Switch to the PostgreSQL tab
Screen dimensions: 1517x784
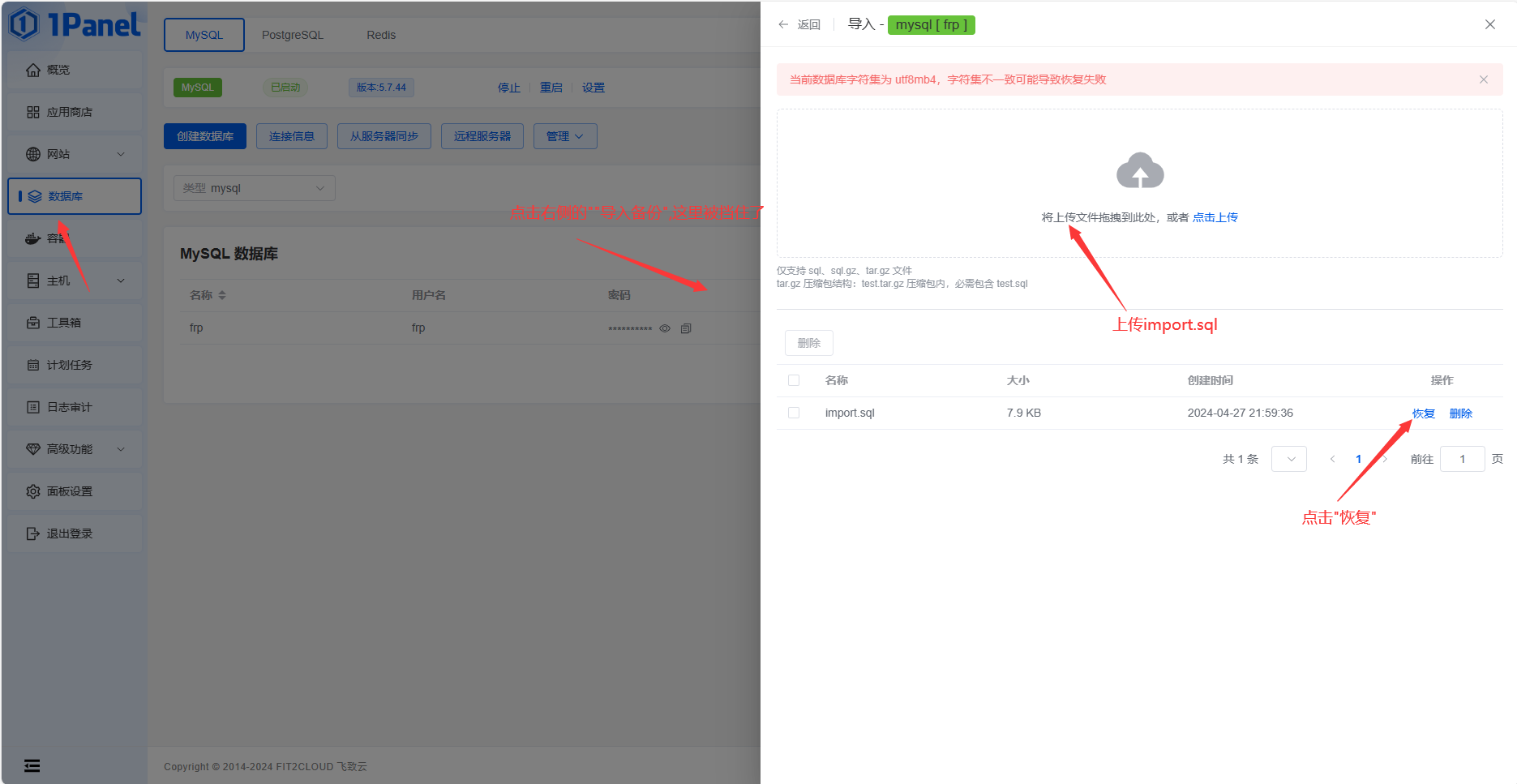[292, 35]
